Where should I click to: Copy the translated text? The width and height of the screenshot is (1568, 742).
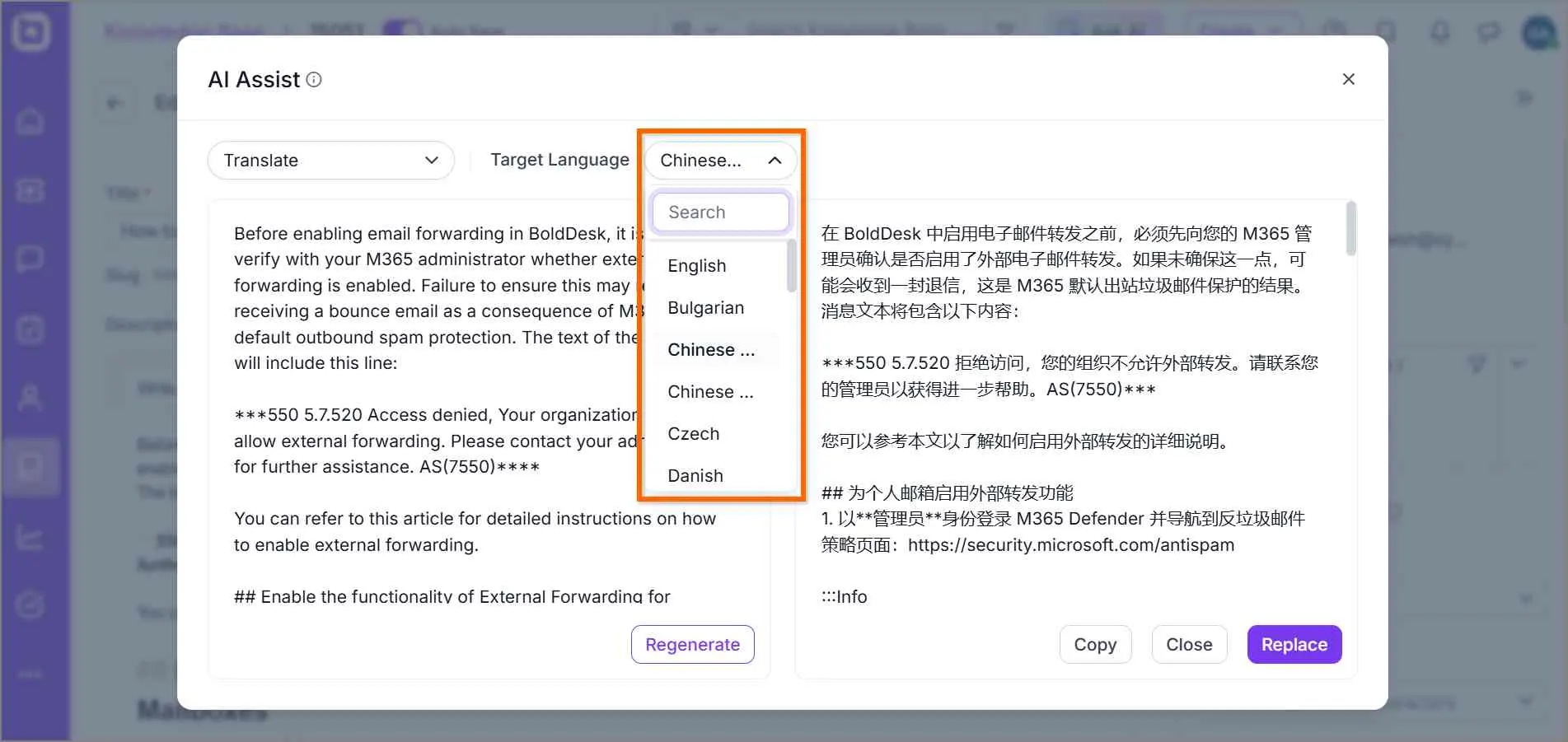pos(1095,645)
